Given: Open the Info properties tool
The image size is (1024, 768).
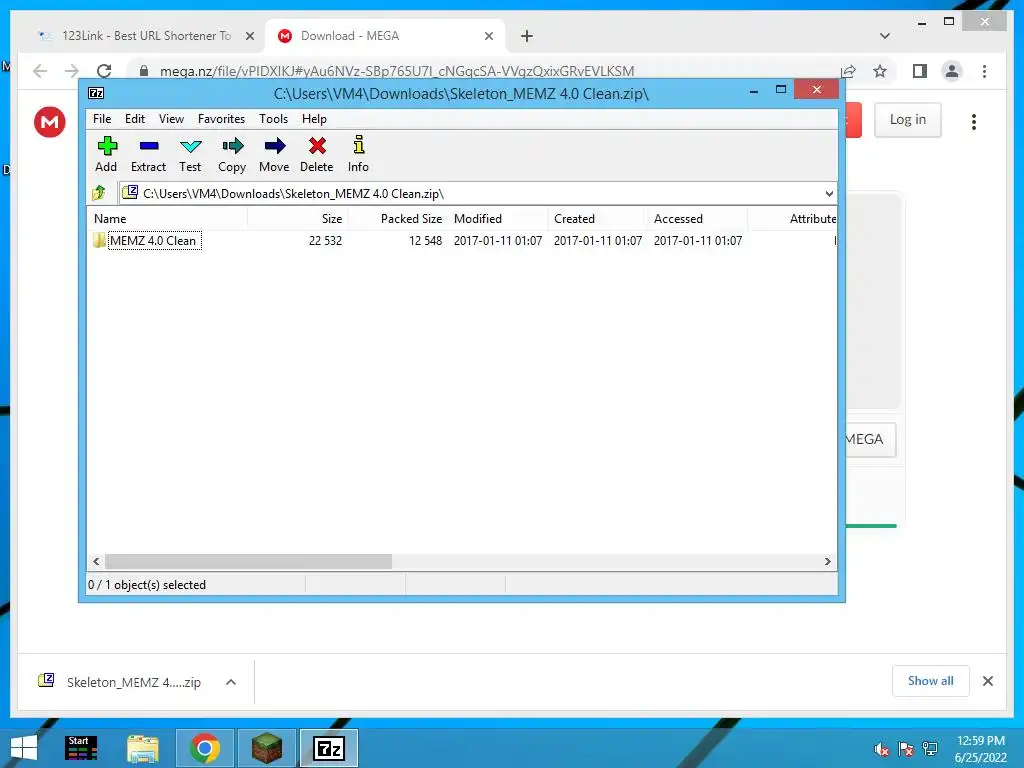Looking at the screenshot, I should click(x=358, y=154).
